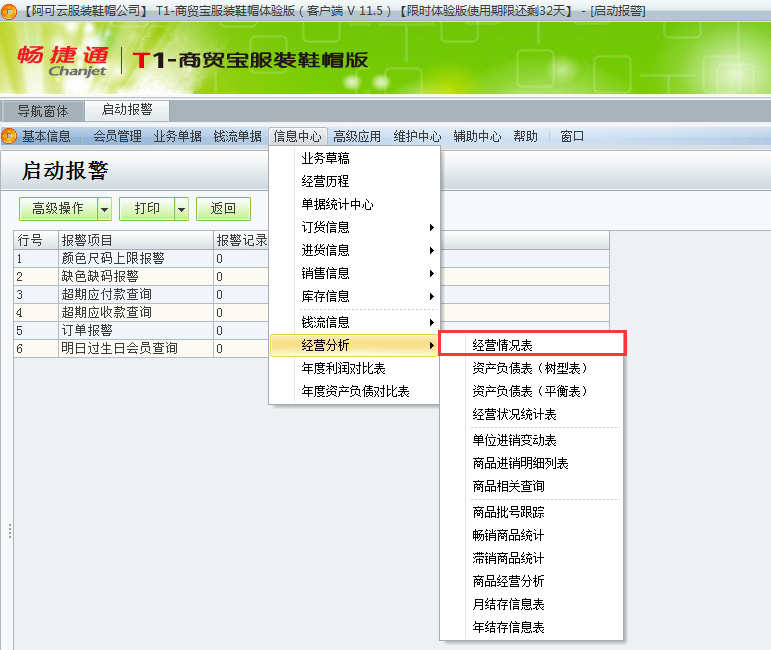The image size is (771, 650).
Task: Open the 辅助中心 menu
Action: [477, 136]
